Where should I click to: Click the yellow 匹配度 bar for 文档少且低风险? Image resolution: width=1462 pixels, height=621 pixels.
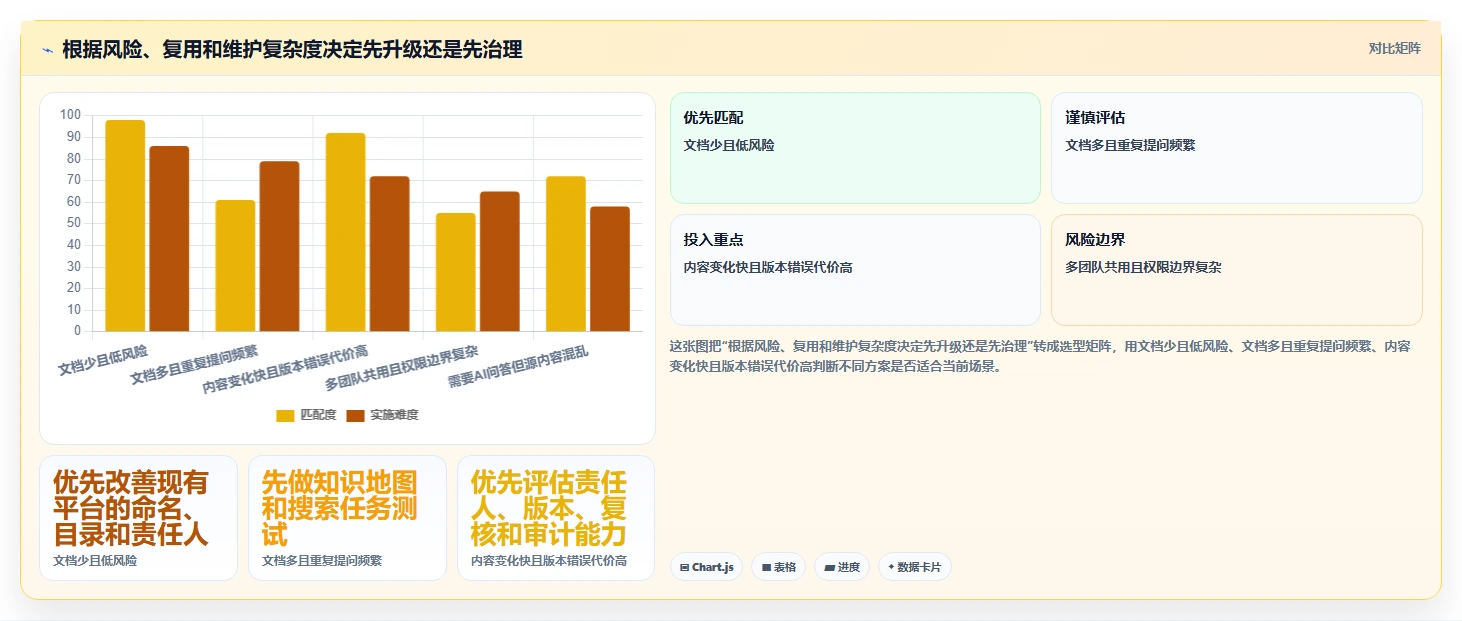click(x=125, y=225)
